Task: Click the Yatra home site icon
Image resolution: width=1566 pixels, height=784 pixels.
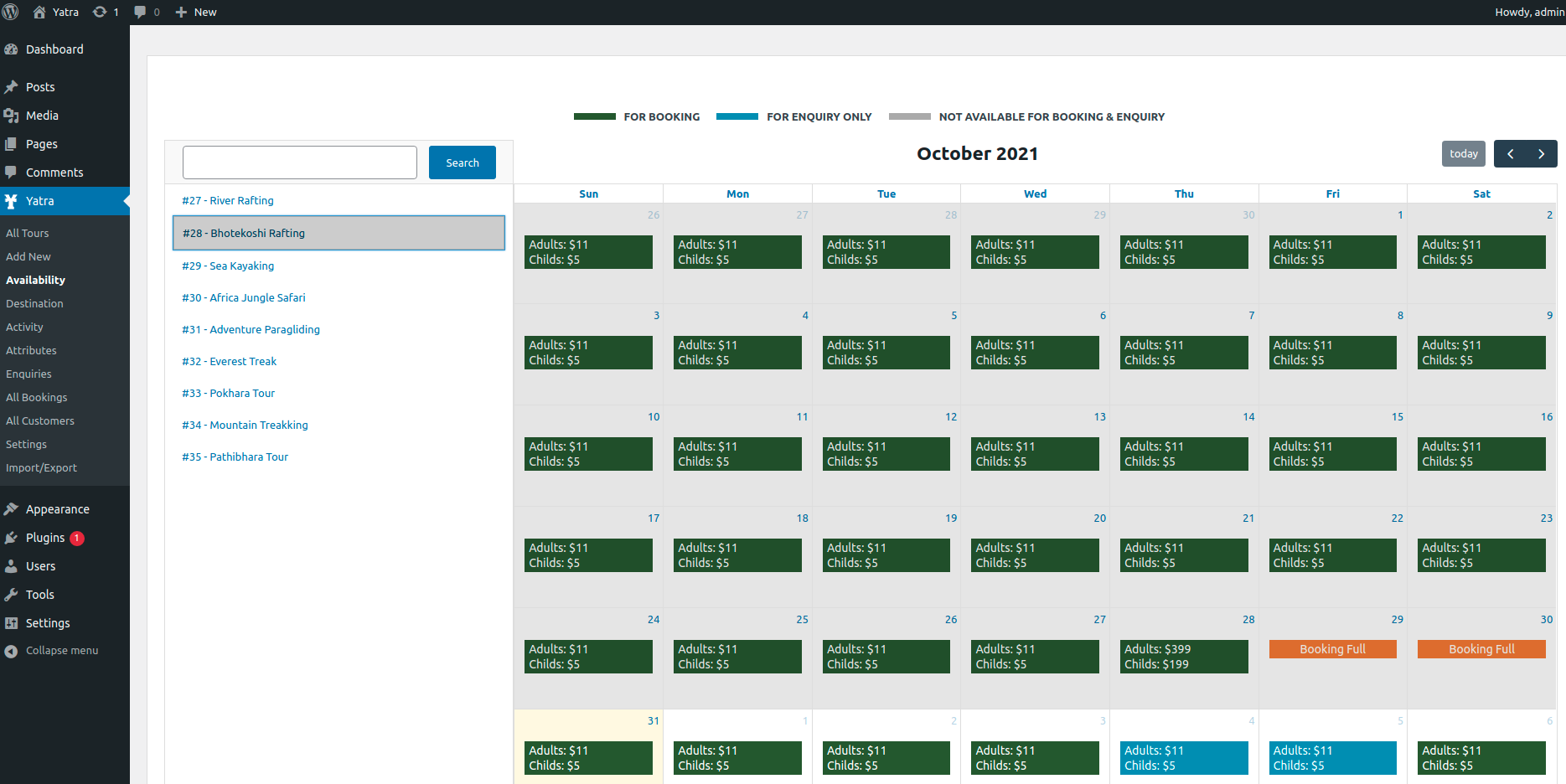Action: coord(39,12)
